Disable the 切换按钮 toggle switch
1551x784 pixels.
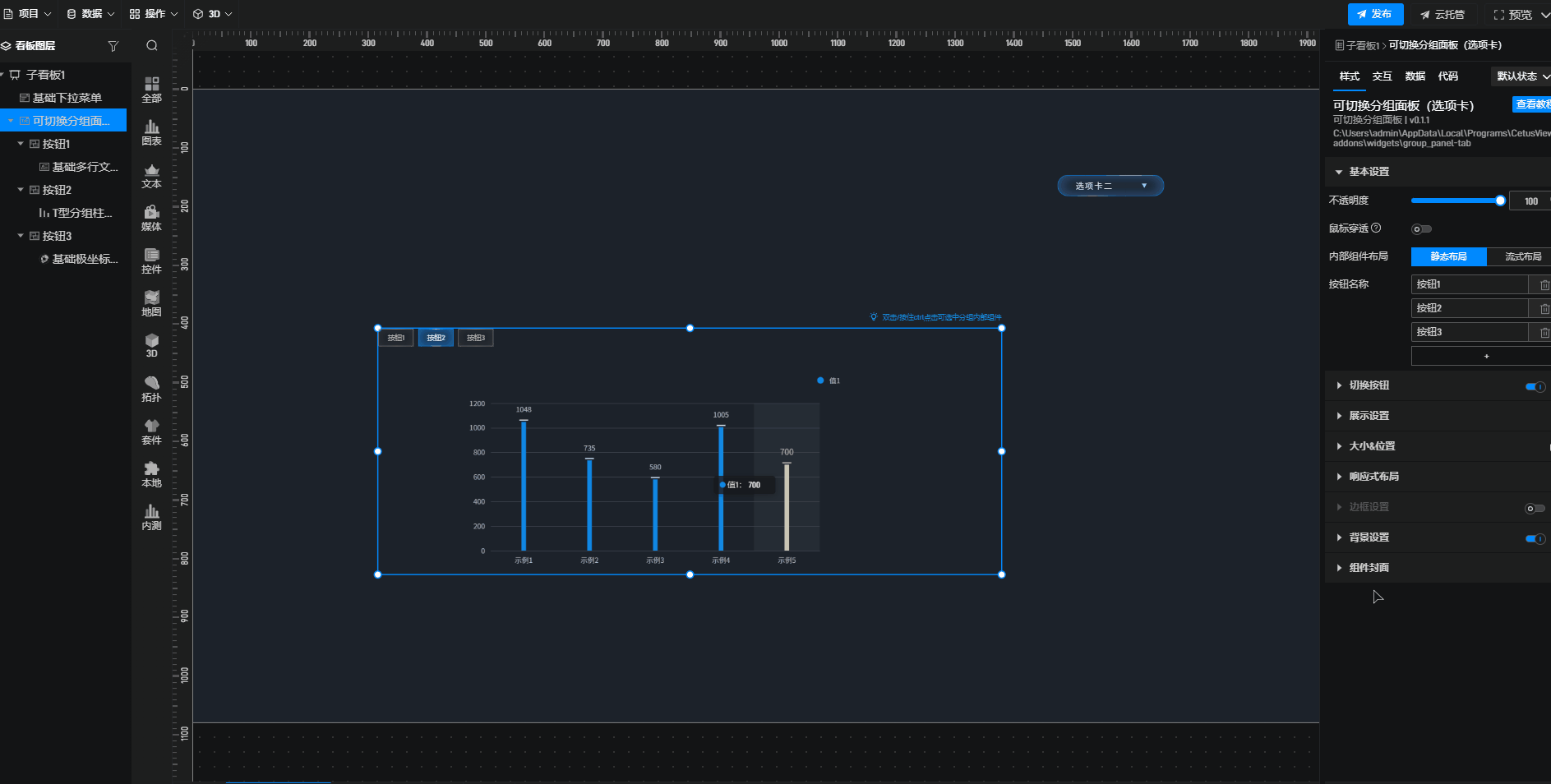point(1535,386)
